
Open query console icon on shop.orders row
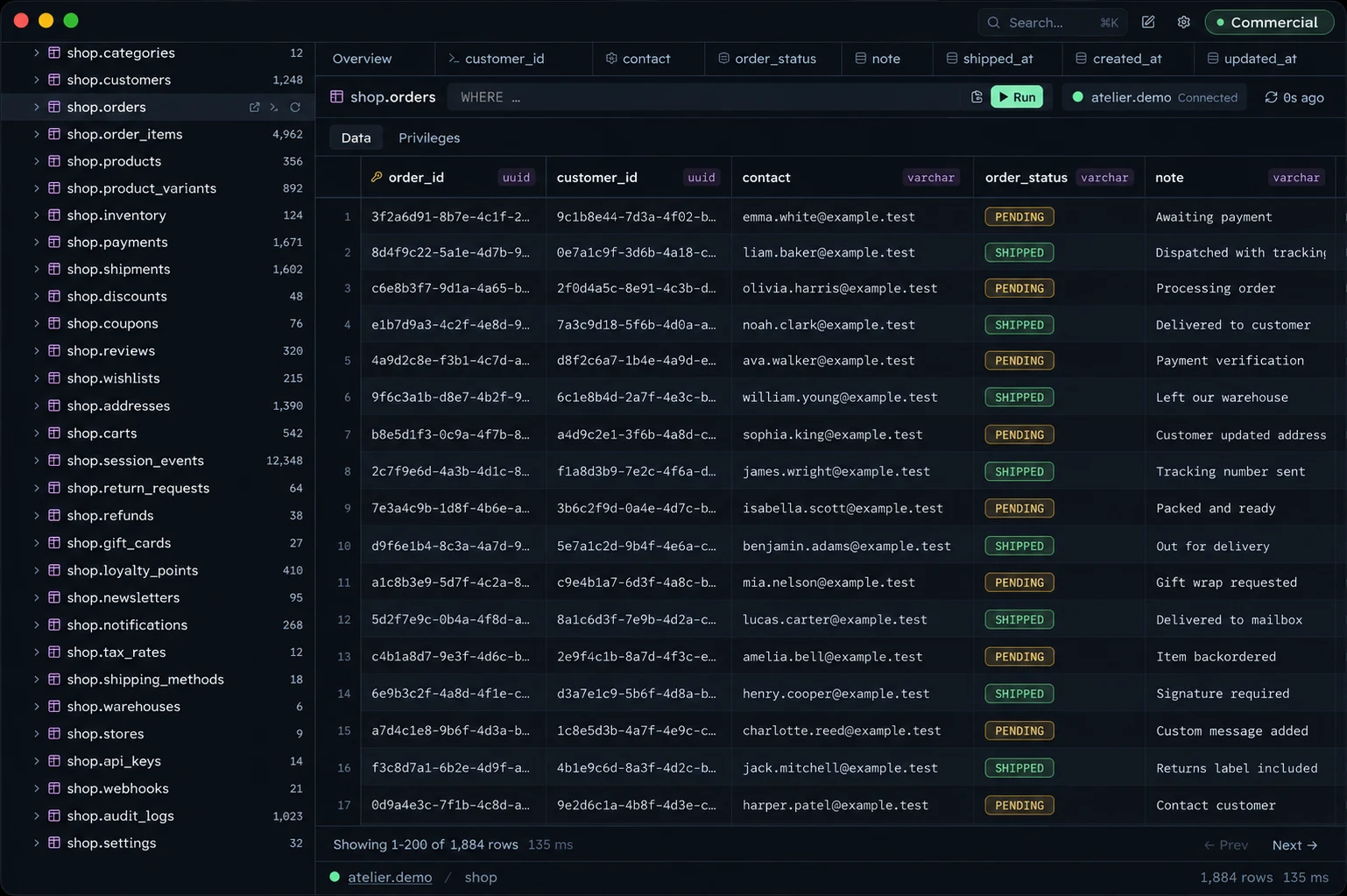pos(274,107)
